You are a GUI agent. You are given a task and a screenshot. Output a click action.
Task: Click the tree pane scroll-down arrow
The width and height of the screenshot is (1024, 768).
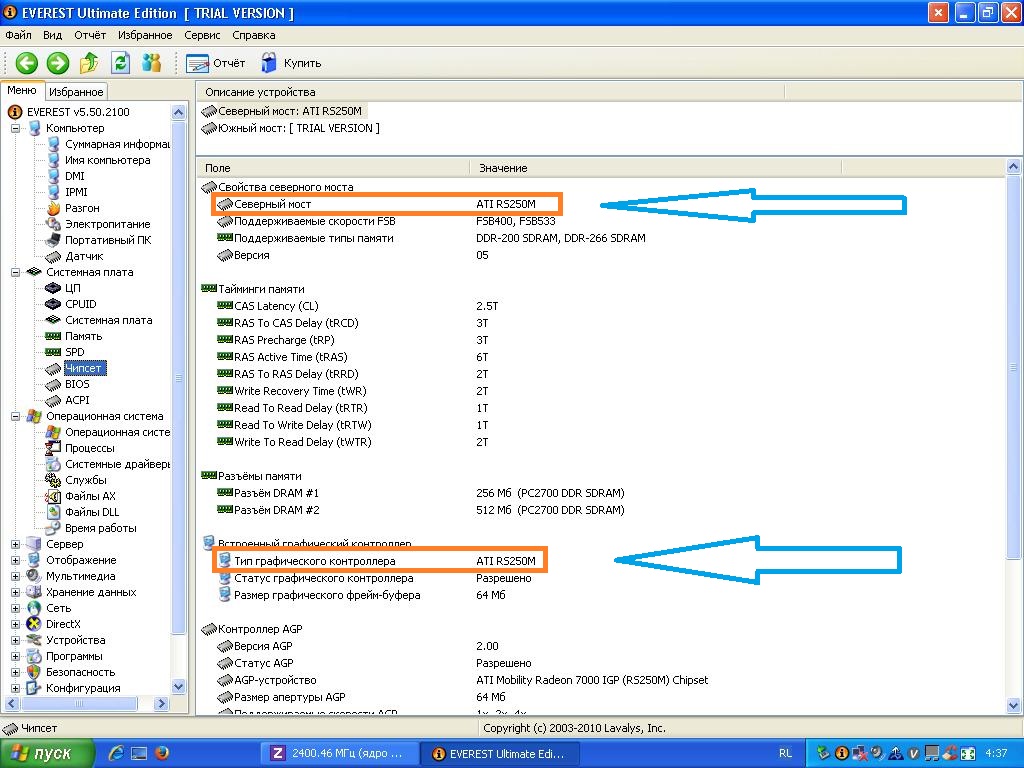(178, 686)
